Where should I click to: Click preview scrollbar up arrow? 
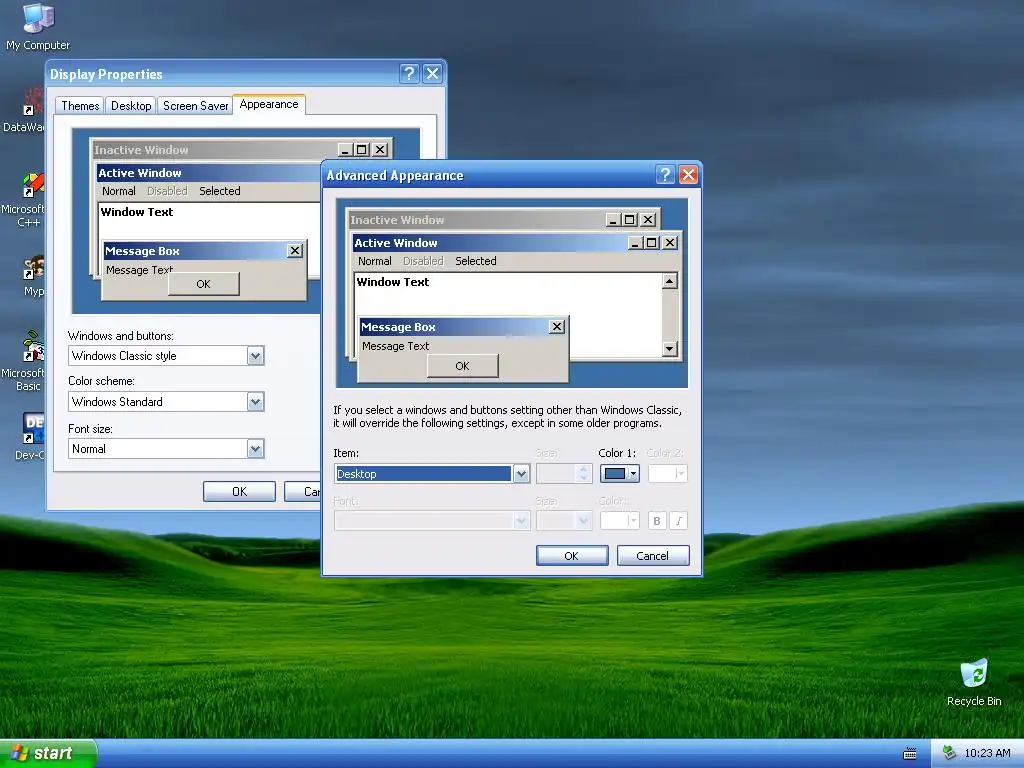(x=669, y=281)
